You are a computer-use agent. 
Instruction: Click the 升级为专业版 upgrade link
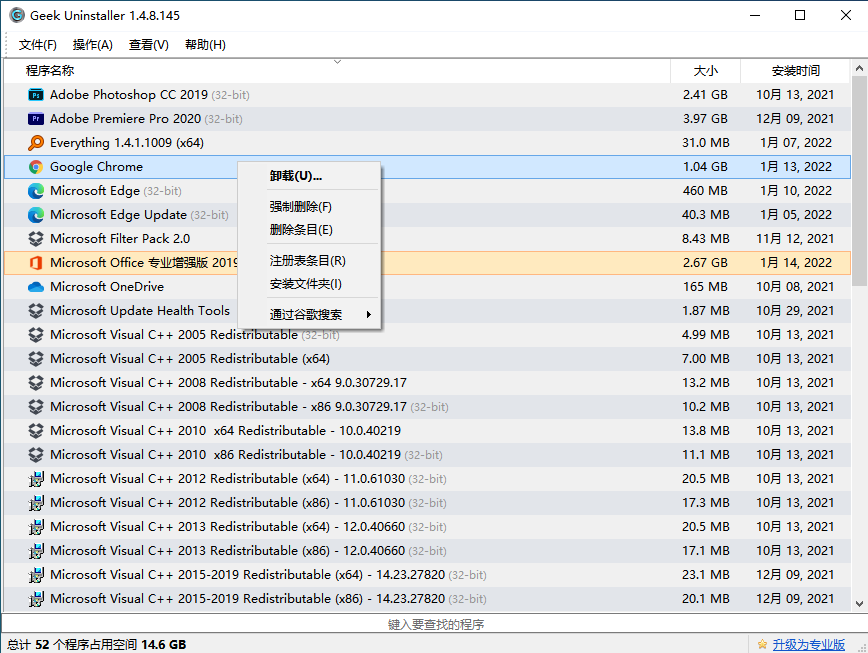click(x=809, y=645)
